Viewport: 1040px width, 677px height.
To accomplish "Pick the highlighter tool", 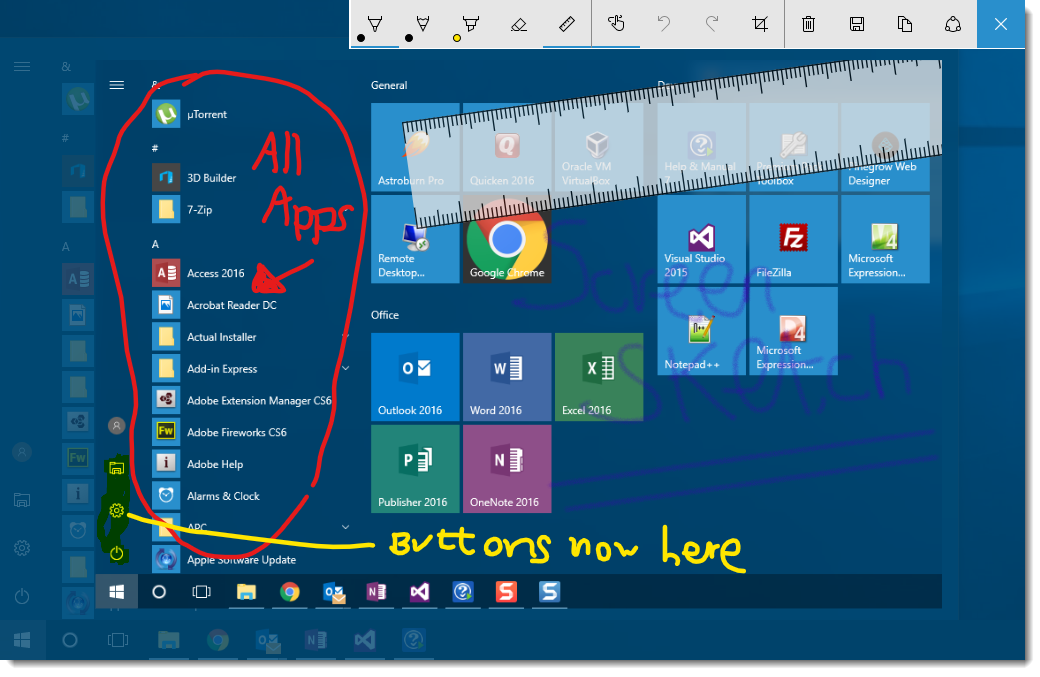I will pyautogui.click(x=470, y=24).
